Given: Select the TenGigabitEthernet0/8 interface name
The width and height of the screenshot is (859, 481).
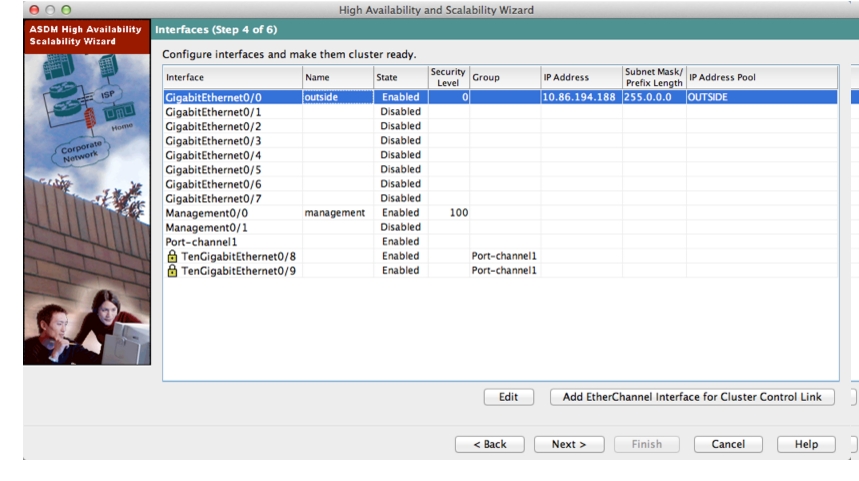Looking at the screenshot, I should pos(238,256).
